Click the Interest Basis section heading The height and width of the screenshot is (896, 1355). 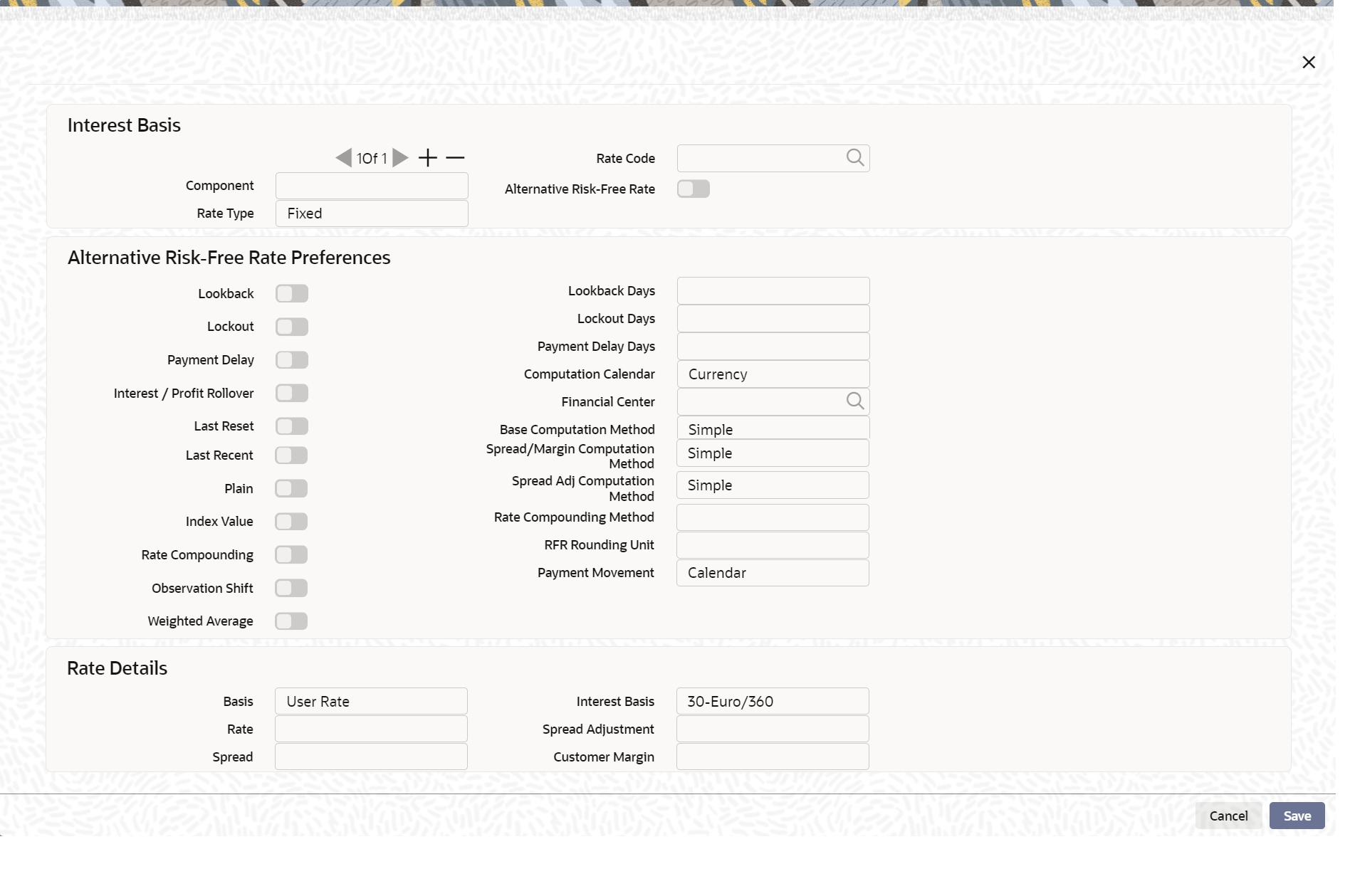point(124,125)
